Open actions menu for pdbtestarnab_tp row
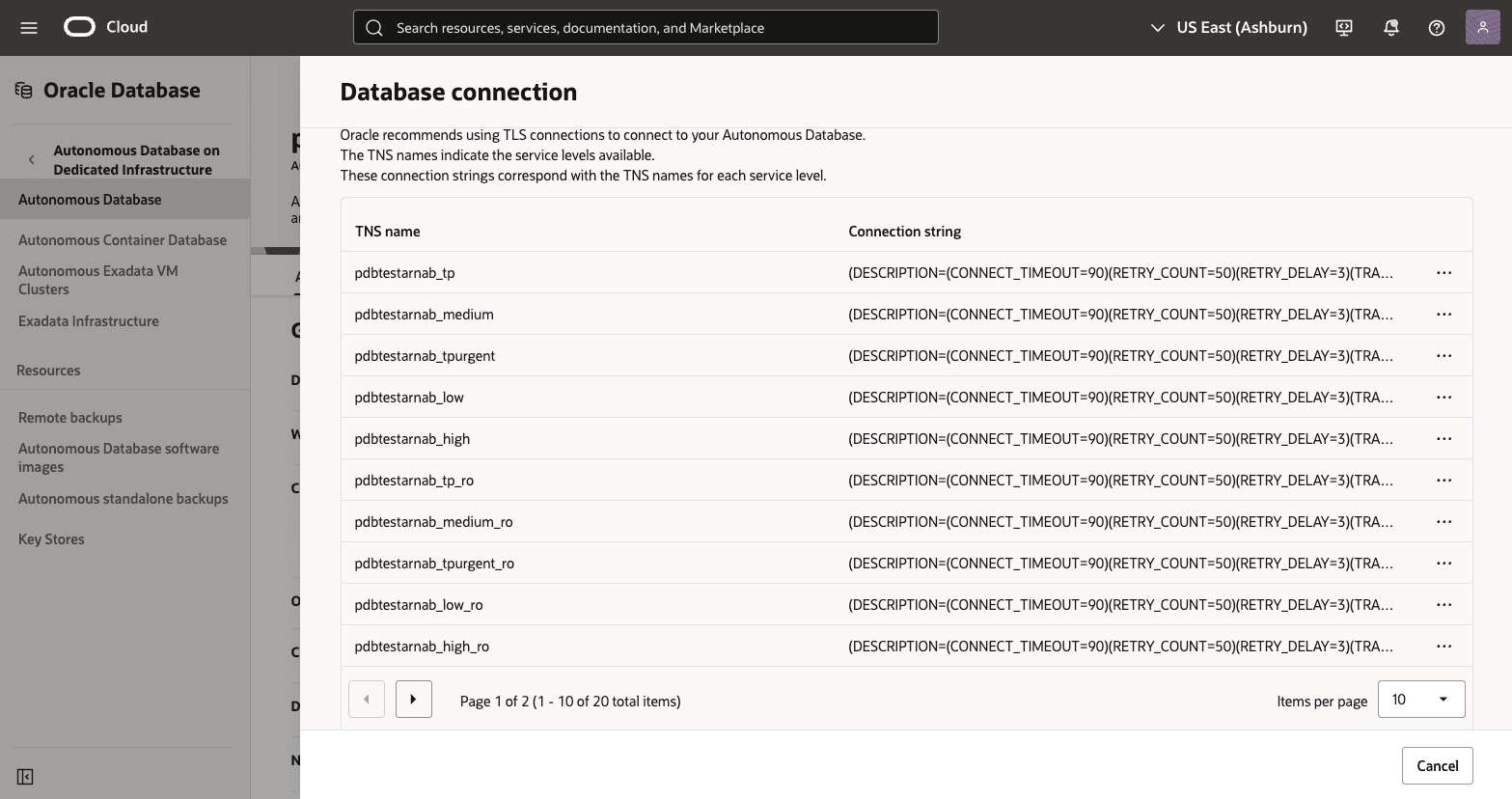This screenshot has height=799, width=1512. 1443,272
